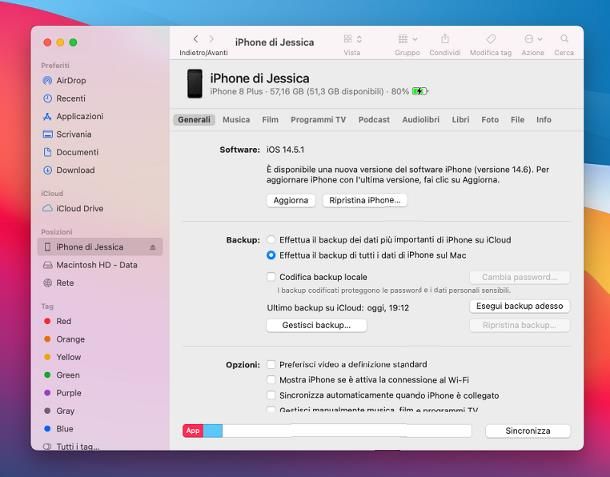Switch to the Libri tab
This screenshot has height=477, width=610.
pos(460,120)
